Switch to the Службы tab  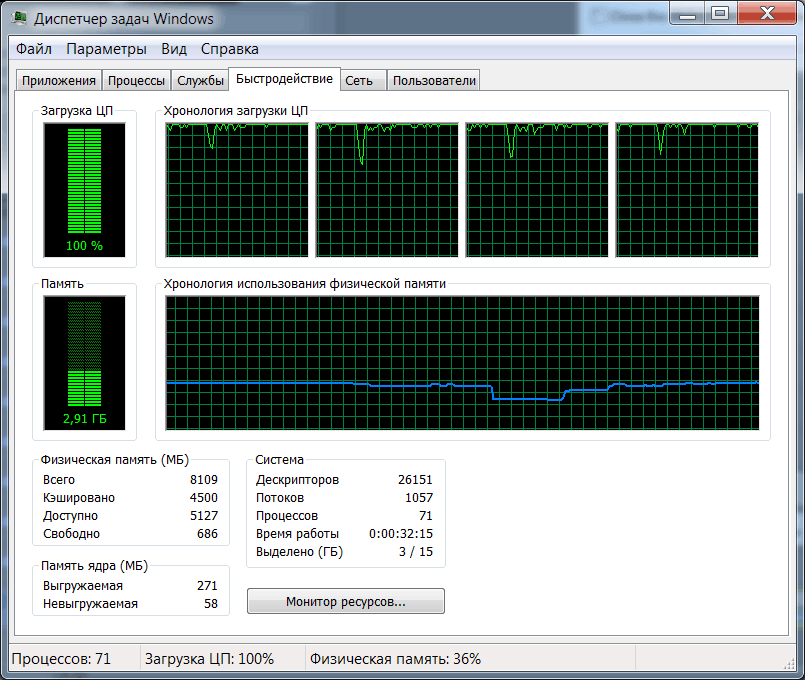[x=200, y=81]
